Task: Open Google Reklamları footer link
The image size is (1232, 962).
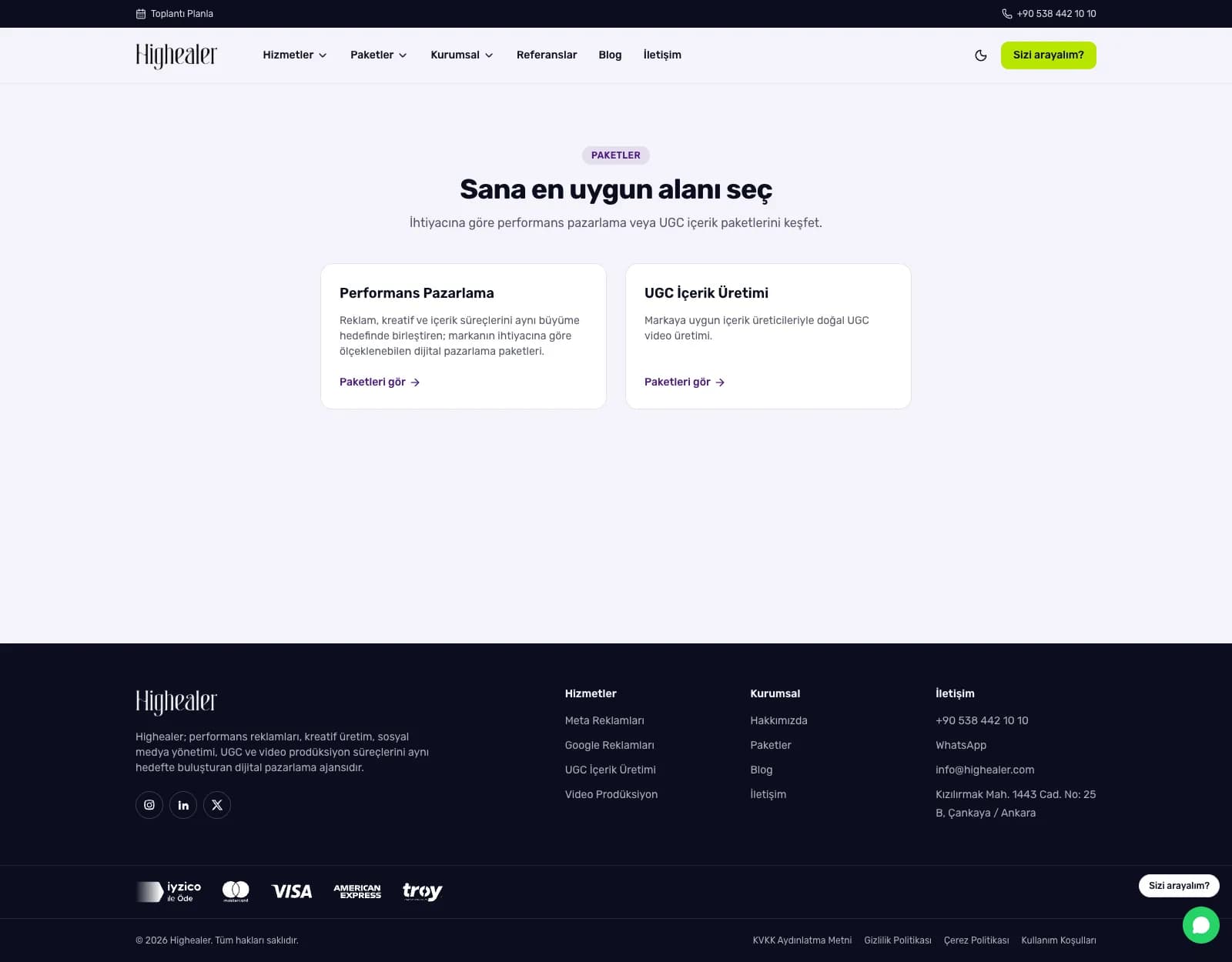Action: click(x=610, y=746)
